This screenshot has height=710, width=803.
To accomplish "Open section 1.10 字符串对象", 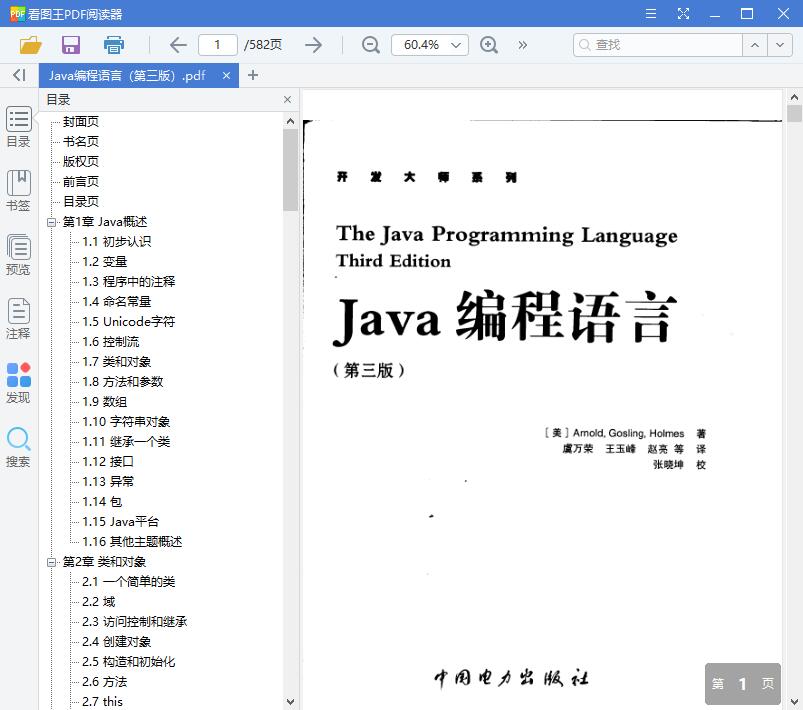I will (126, 422).
